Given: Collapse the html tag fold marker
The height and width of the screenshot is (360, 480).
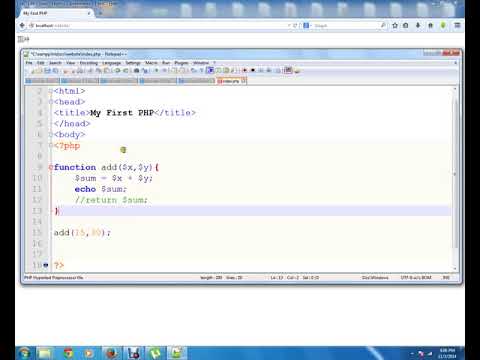Looking at the screenshot, I should tap(50, 91).
